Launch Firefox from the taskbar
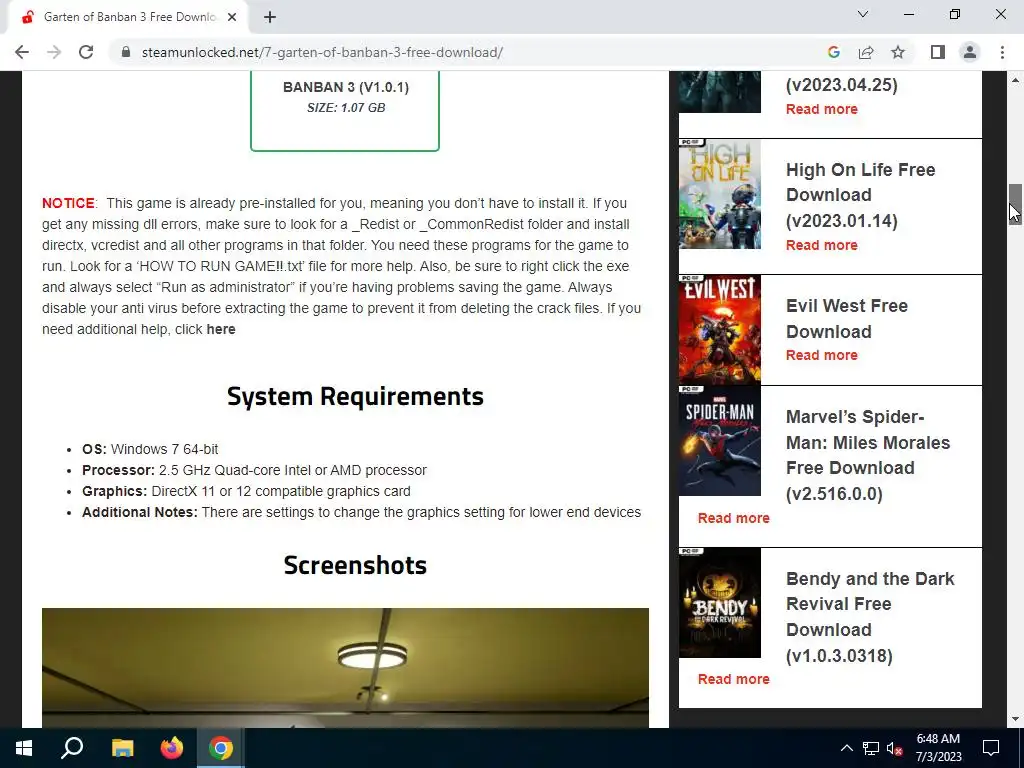 tap(172, 748)
